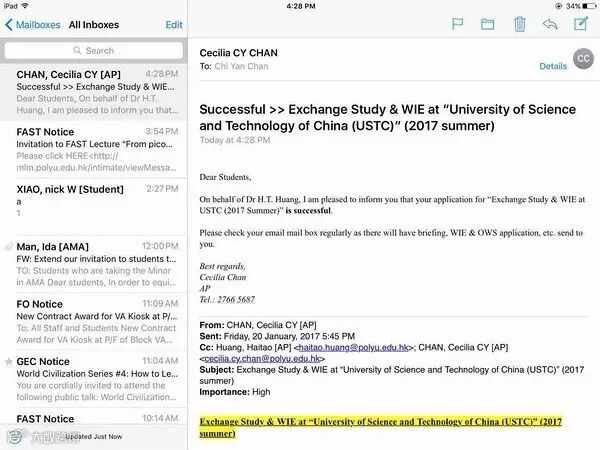Tap the 4:28 PM clock in status bar

pyautogui.click(x=301, y=6)
